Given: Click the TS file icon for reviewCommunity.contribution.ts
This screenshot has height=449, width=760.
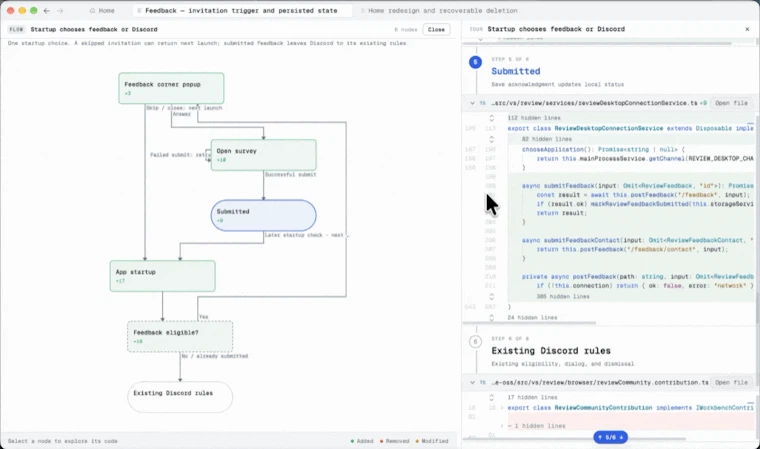Looking at the screenshot, I should [x=482, y=383].
